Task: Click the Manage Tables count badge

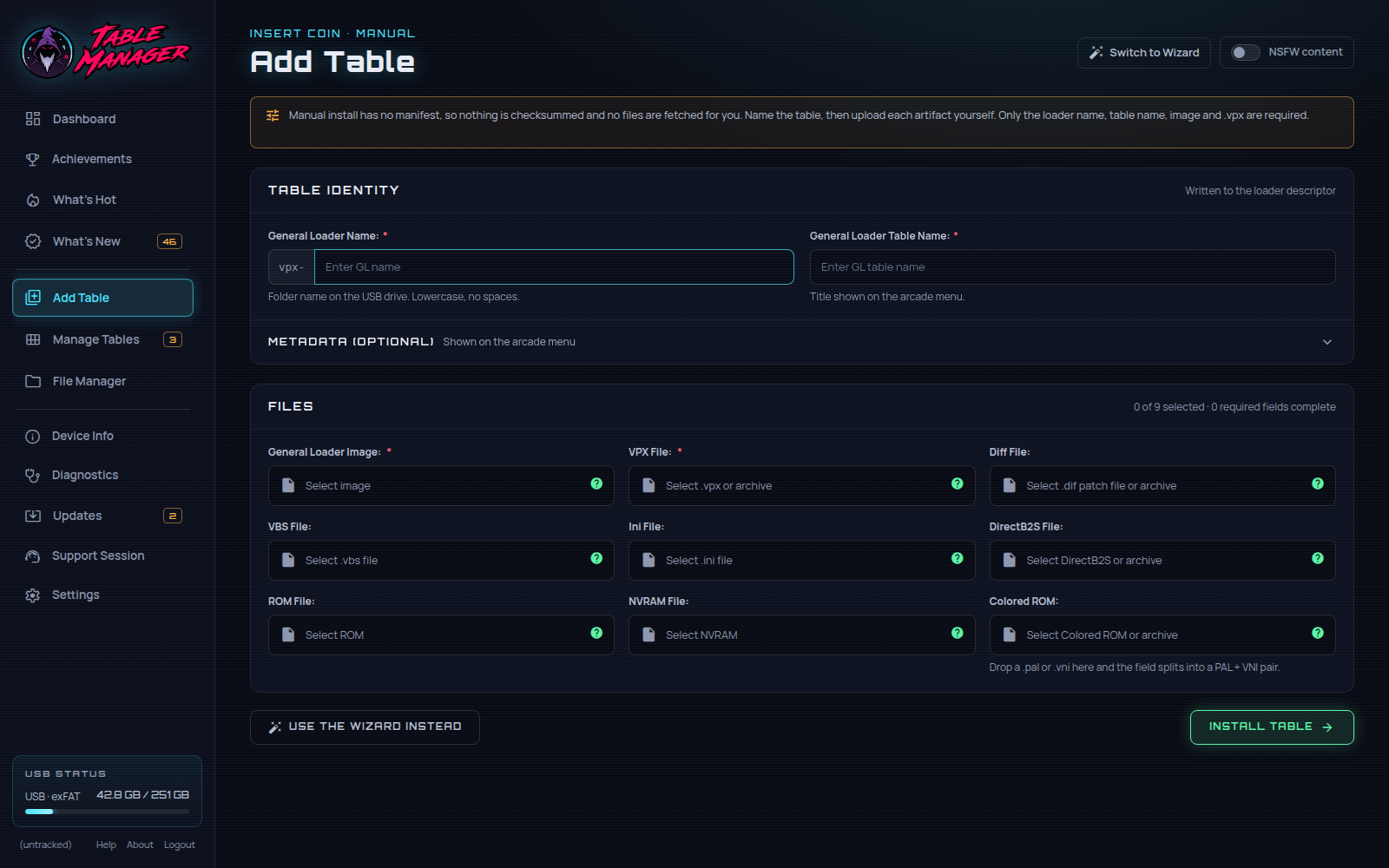Action: pos(173,339)
